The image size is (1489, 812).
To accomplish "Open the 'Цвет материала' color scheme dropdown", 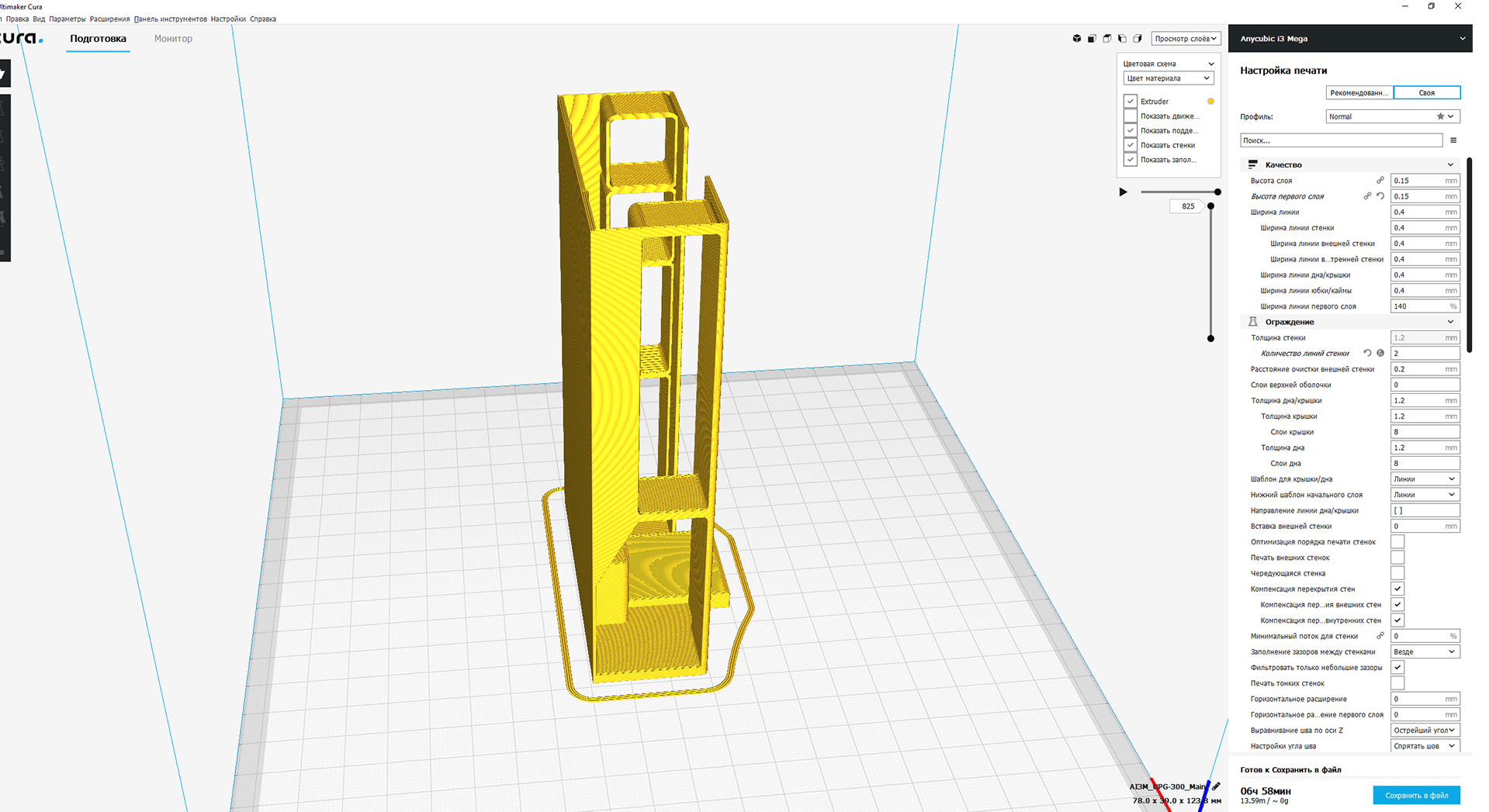I will 1168,78.
